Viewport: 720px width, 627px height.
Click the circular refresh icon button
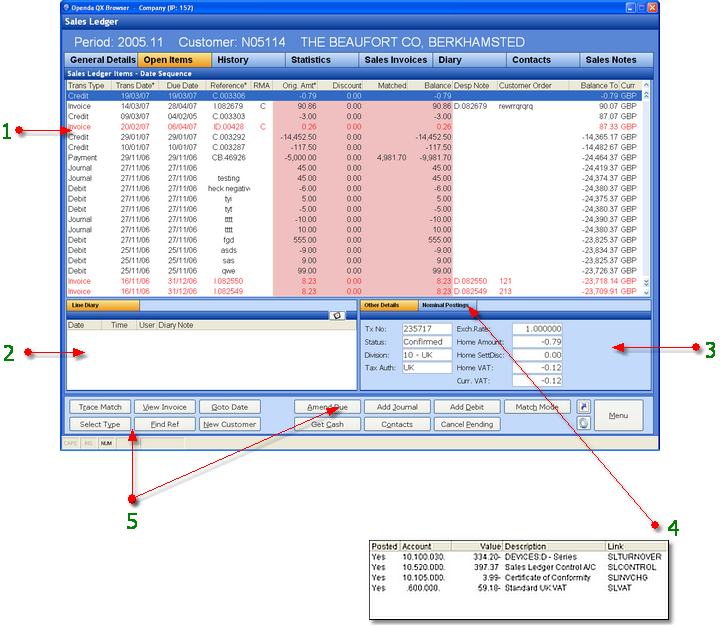tap(583, 423)
